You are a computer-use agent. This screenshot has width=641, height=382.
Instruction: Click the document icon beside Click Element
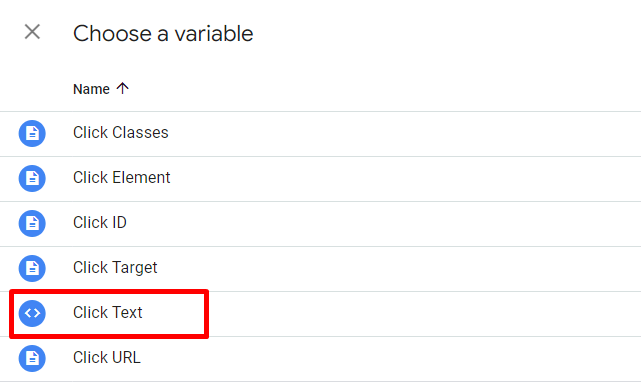32,178
